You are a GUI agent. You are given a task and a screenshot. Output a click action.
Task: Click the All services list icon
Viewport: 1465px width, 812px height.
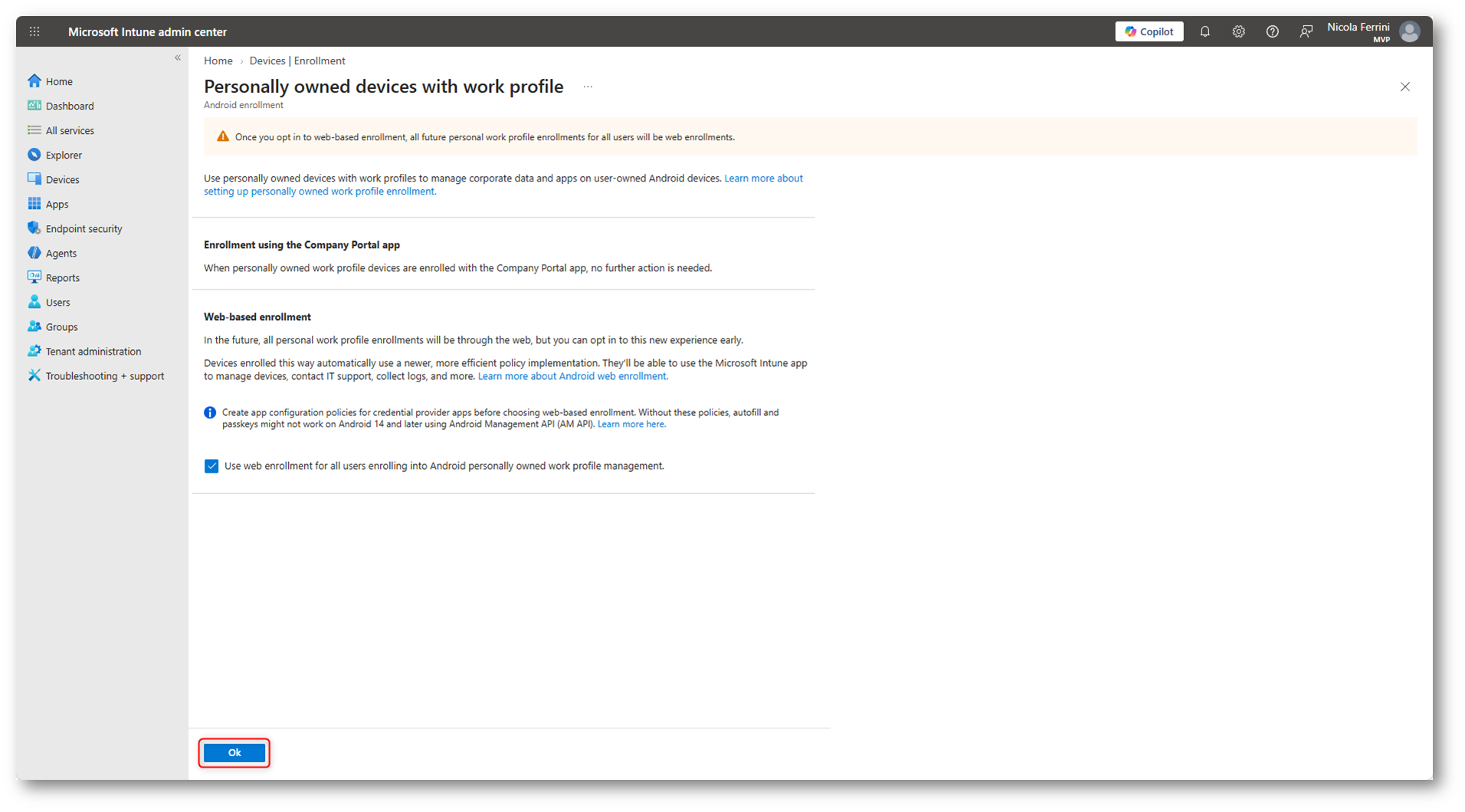coord(34,129)
